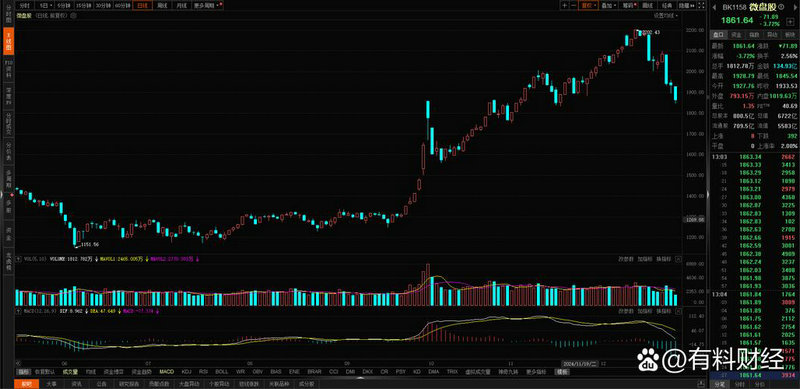Open the 隐藏 panel dropdown
Screen dimensions: 800x389
click(x=686, y=6)
